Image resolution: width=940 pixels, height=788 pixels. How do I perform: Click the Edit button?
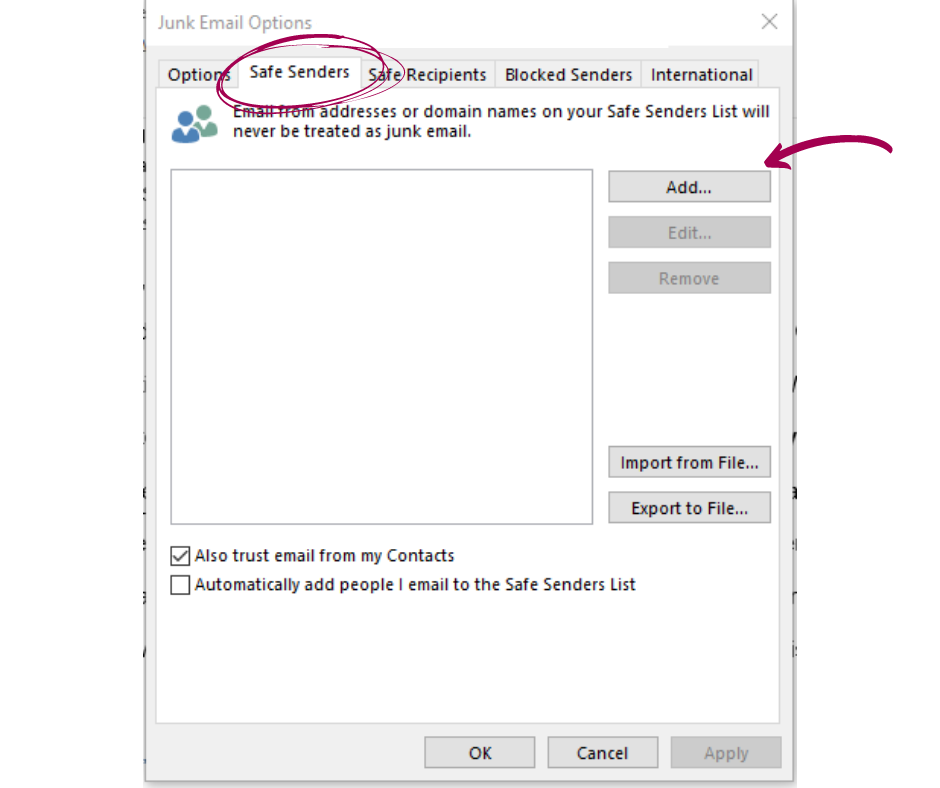689,232
